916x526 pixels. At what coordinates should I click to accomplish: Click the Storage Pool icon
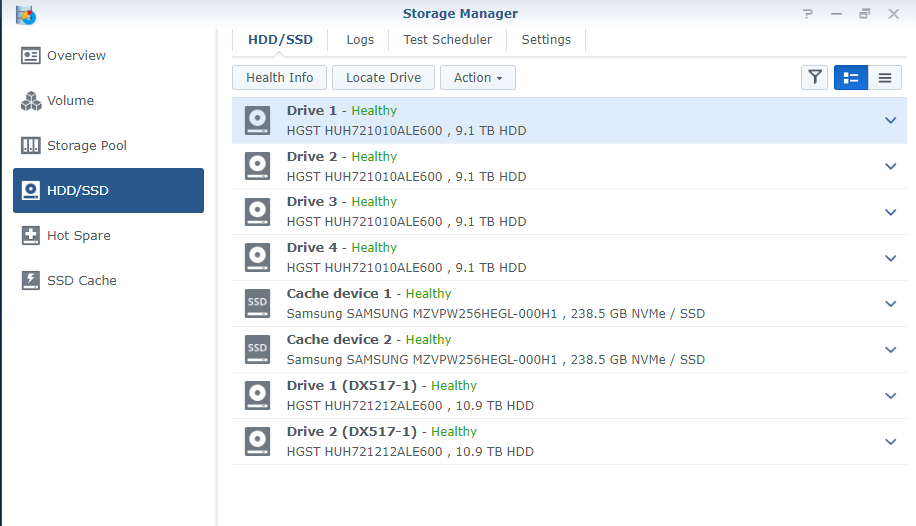(30, 146)
